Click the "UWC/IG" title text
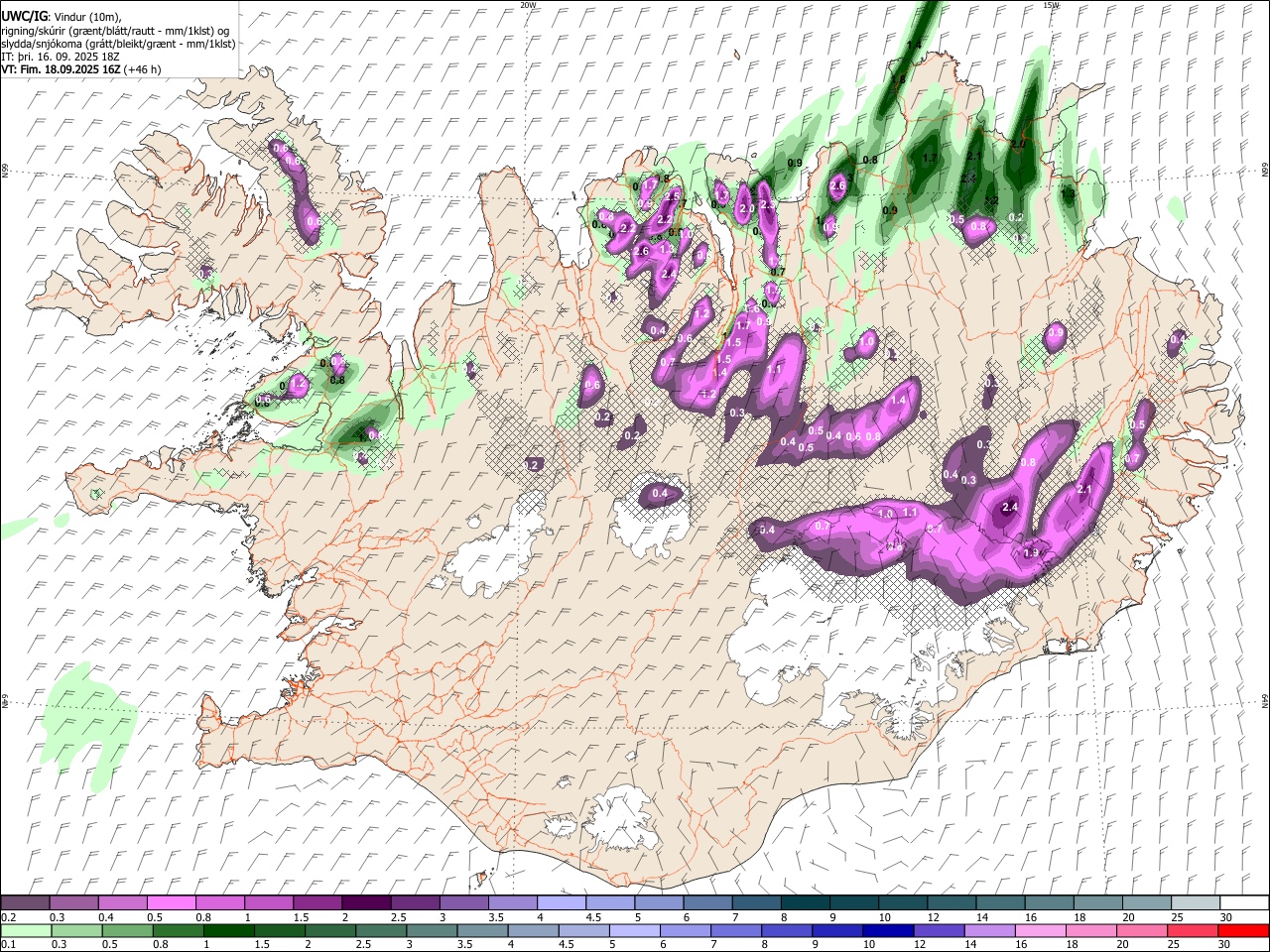The width and height of the screenshot is (1270, 952). (24, 16)
